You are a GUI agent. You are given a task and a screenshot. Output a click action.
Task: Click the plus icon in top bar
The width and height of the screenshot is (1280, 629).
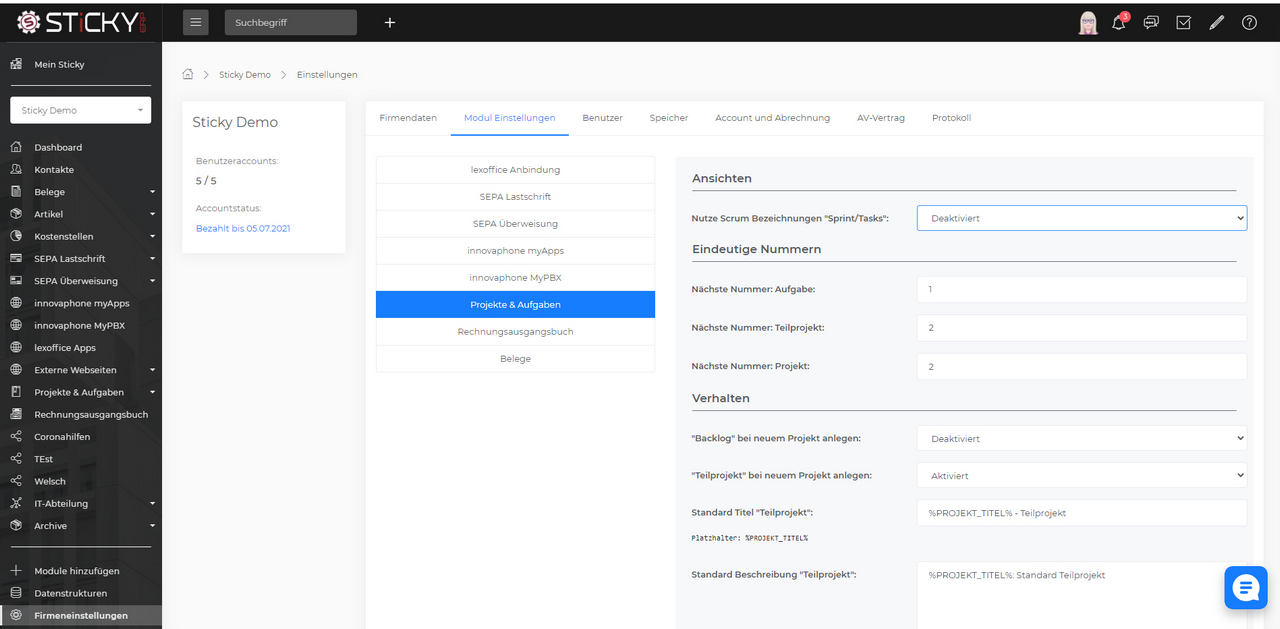[390, 22]
